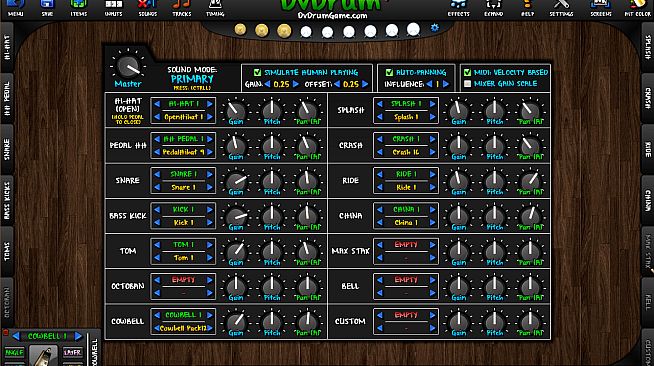Screen dimensions: 654x366
Task: Enable Simulate Human Playing checkbox
Action: click(257, 73)
